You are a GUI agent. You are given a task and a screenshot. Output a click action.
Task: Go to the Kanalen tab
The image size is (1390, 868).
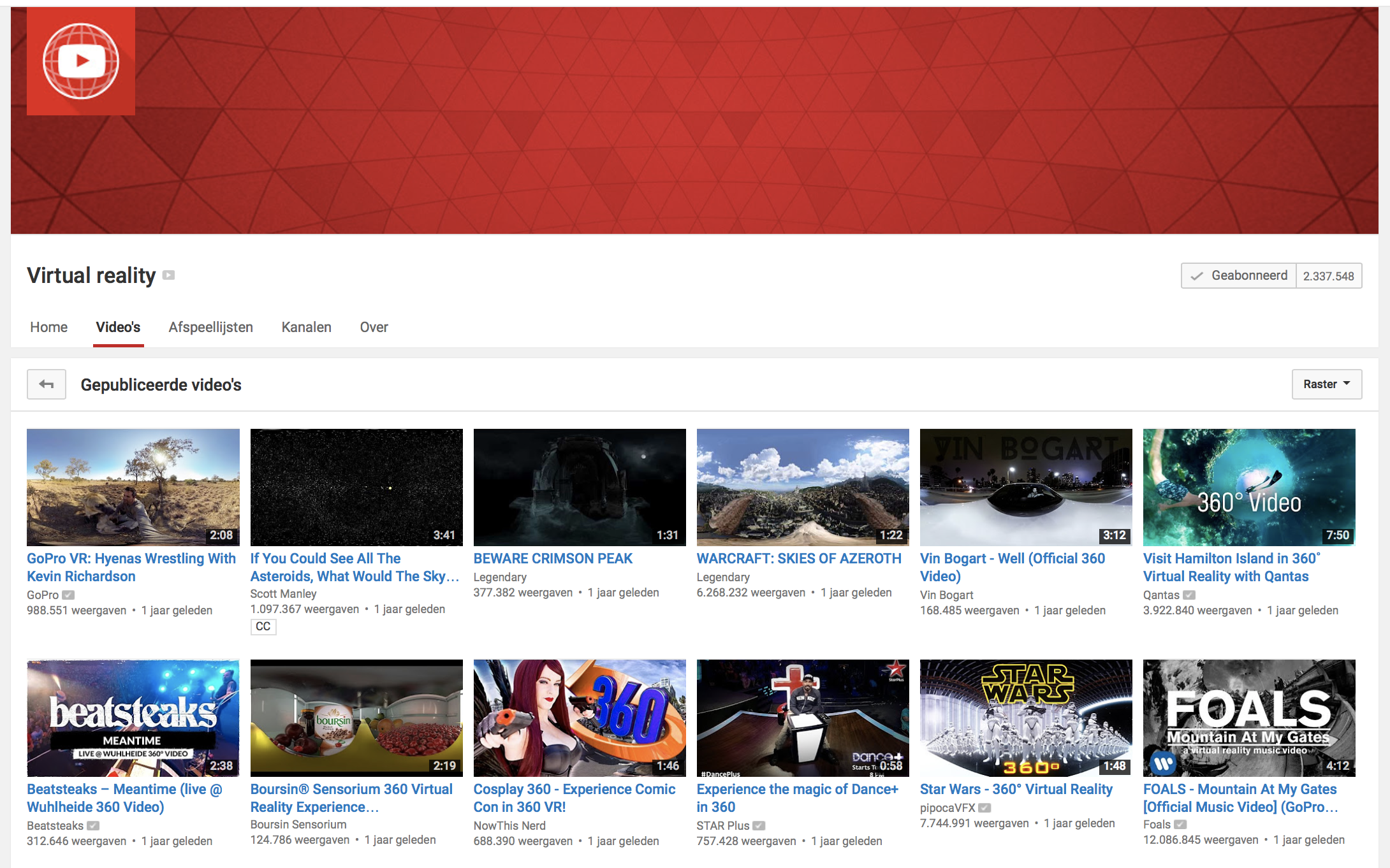coord(306,327)
